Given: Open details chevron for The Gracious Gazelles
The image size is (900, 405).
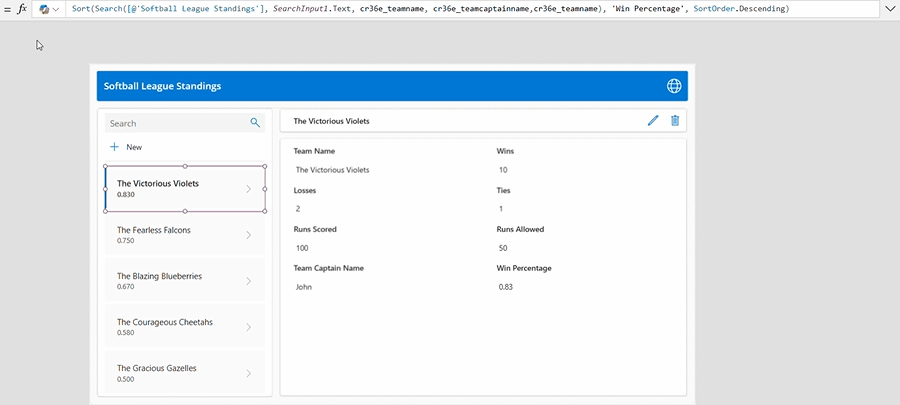Looking at the screenshot, I should pos(248,373).
